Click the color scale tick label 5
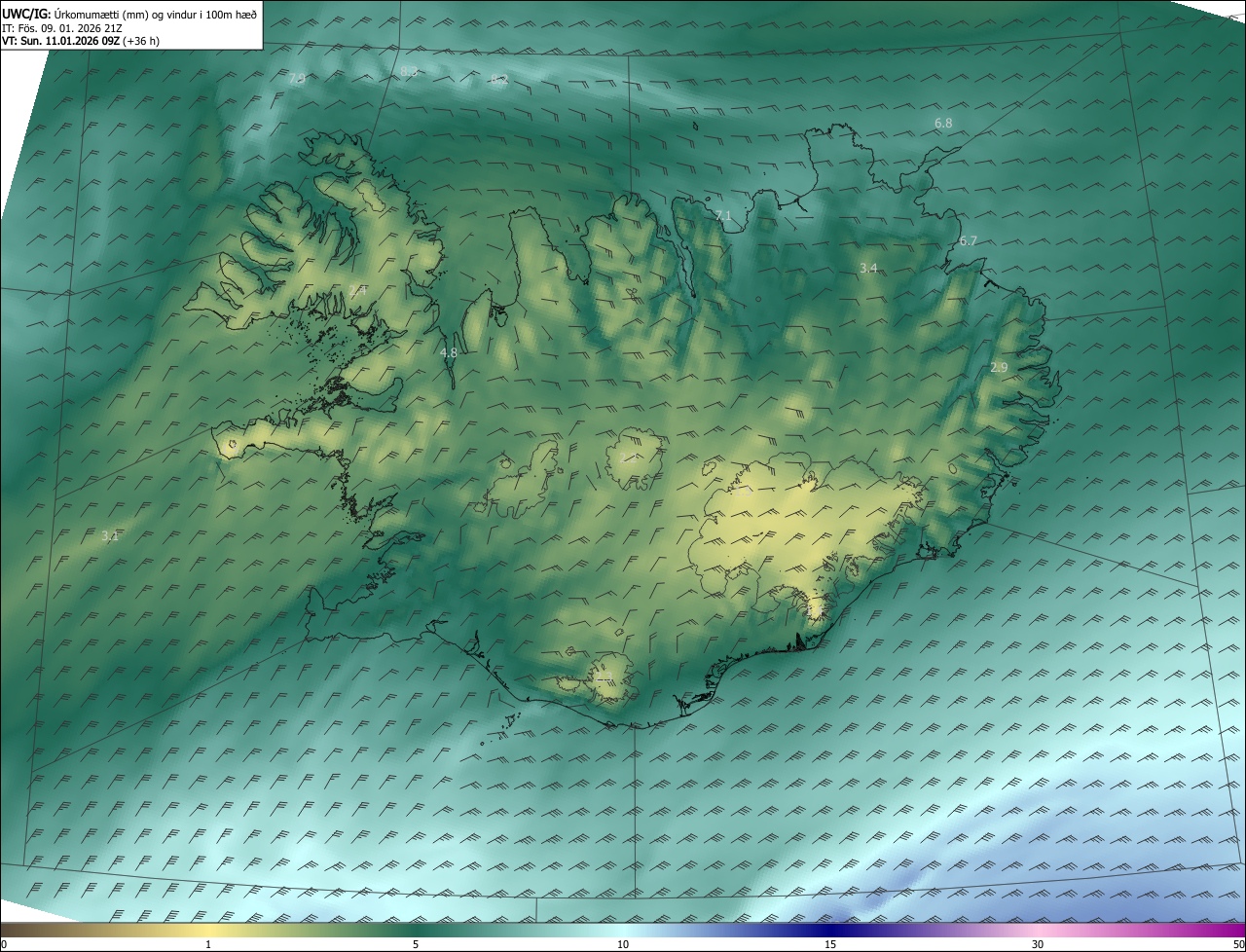The image size is (1246, 952). pos(416,944)
